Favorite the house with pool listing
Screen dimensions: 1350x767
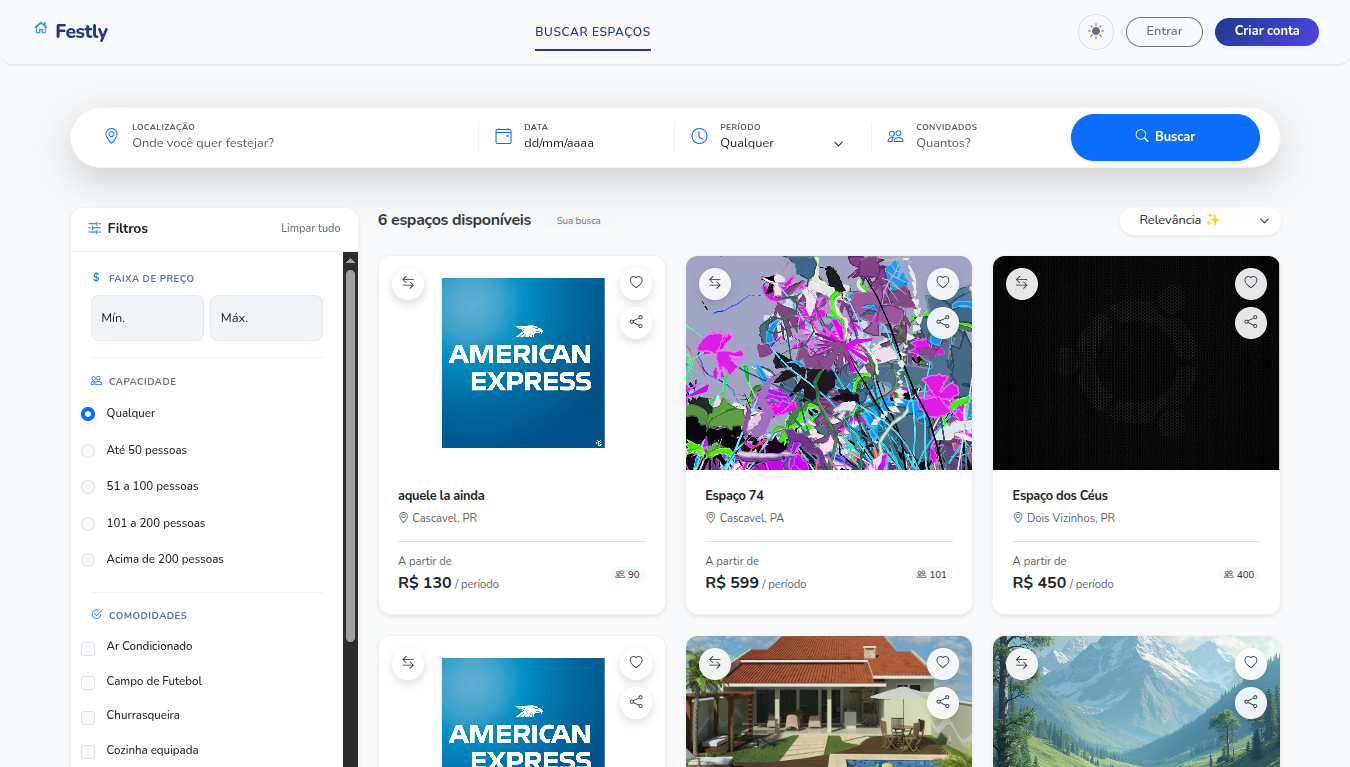[943, 663]
